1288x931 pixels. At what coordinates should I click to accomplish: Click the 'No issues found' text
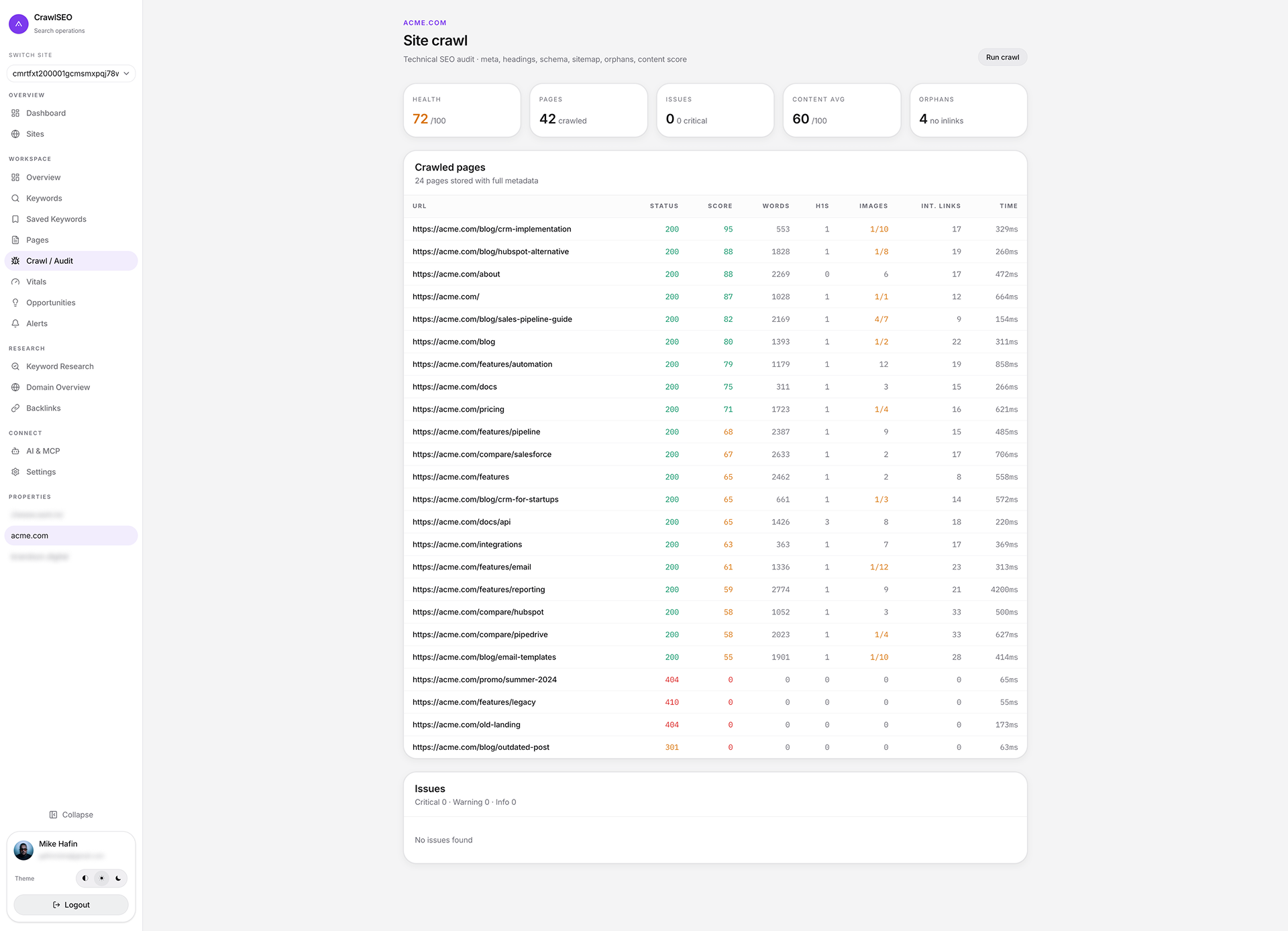pyautogui.click(x=443, y=840)
